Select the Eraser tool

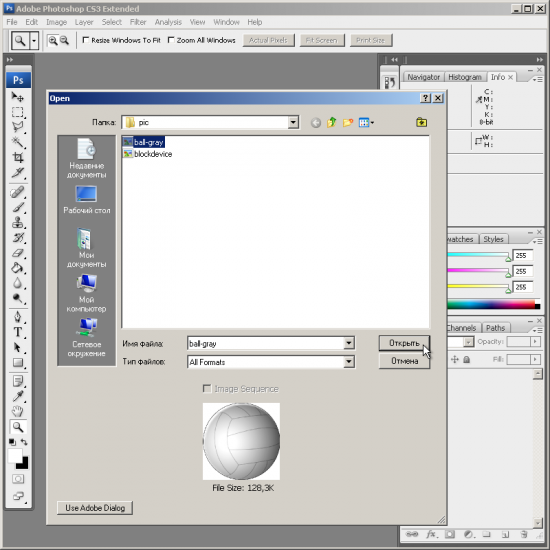[x=18, y=253]
